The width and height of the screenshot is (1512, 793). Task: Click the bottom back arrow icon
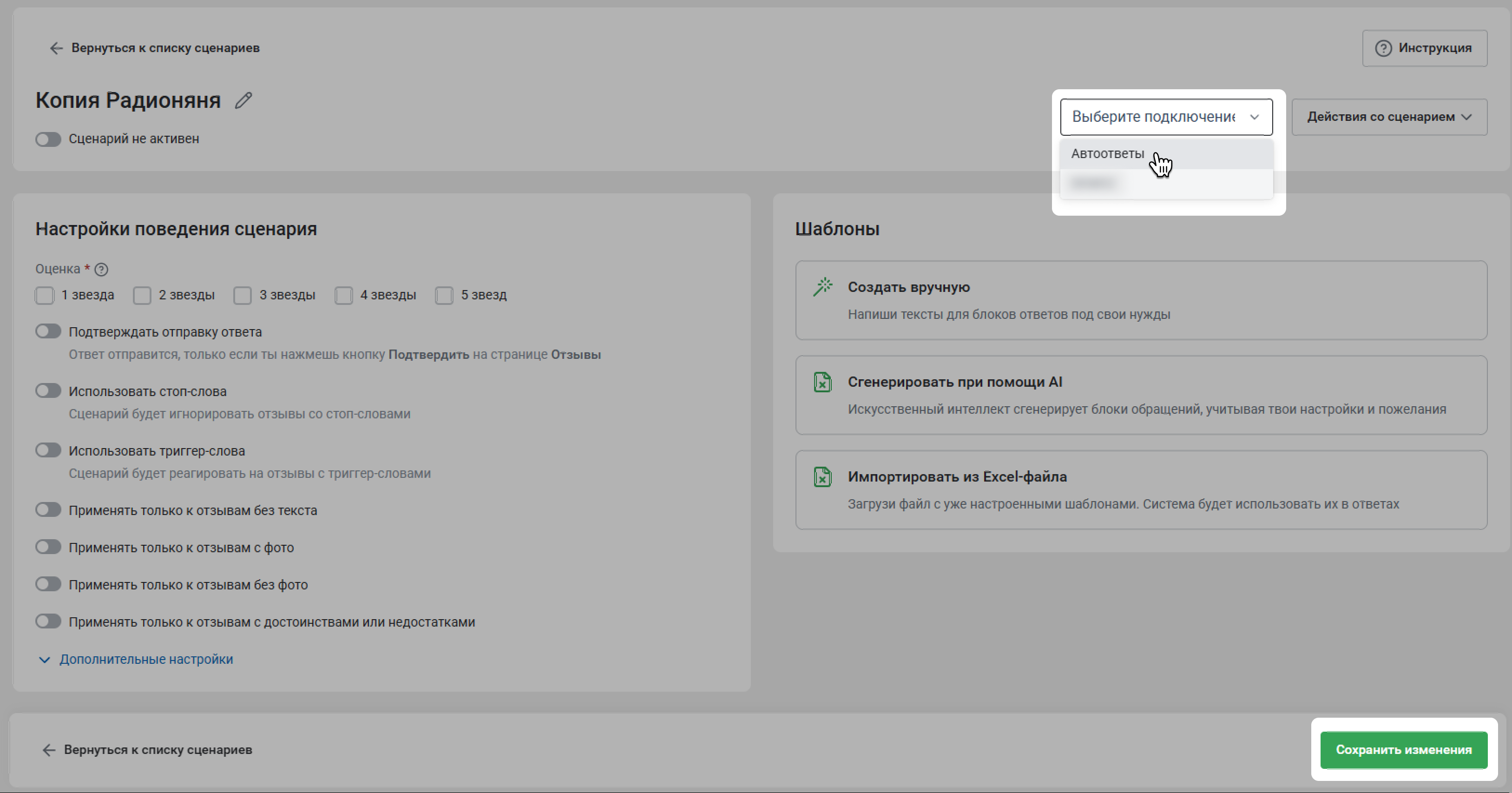[x=49, y=750]
